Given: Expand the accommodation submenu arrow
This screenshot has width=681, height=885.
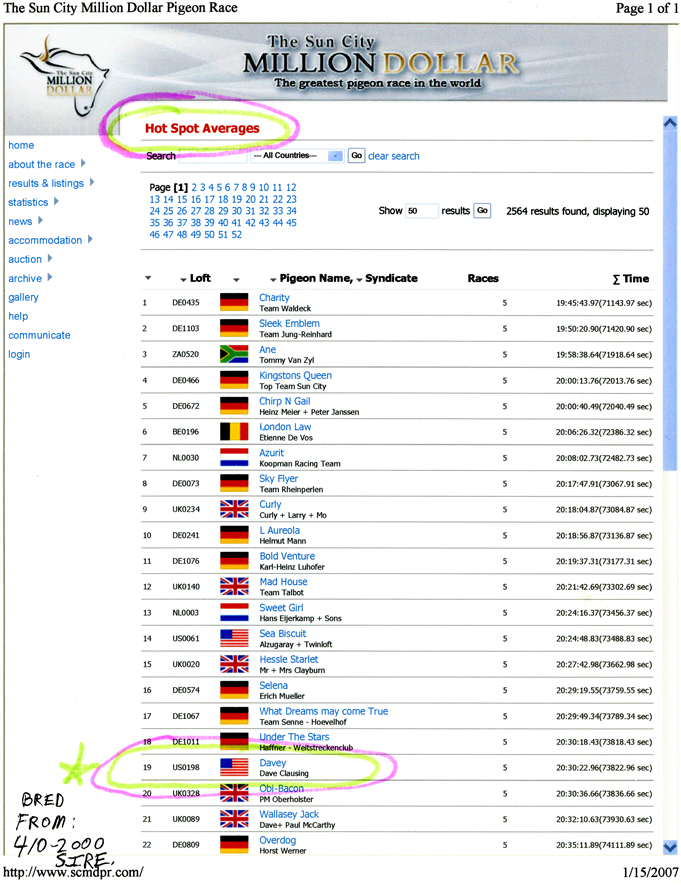Looking at the screenshot, I should pyautogui.click(x=91, y=240).
